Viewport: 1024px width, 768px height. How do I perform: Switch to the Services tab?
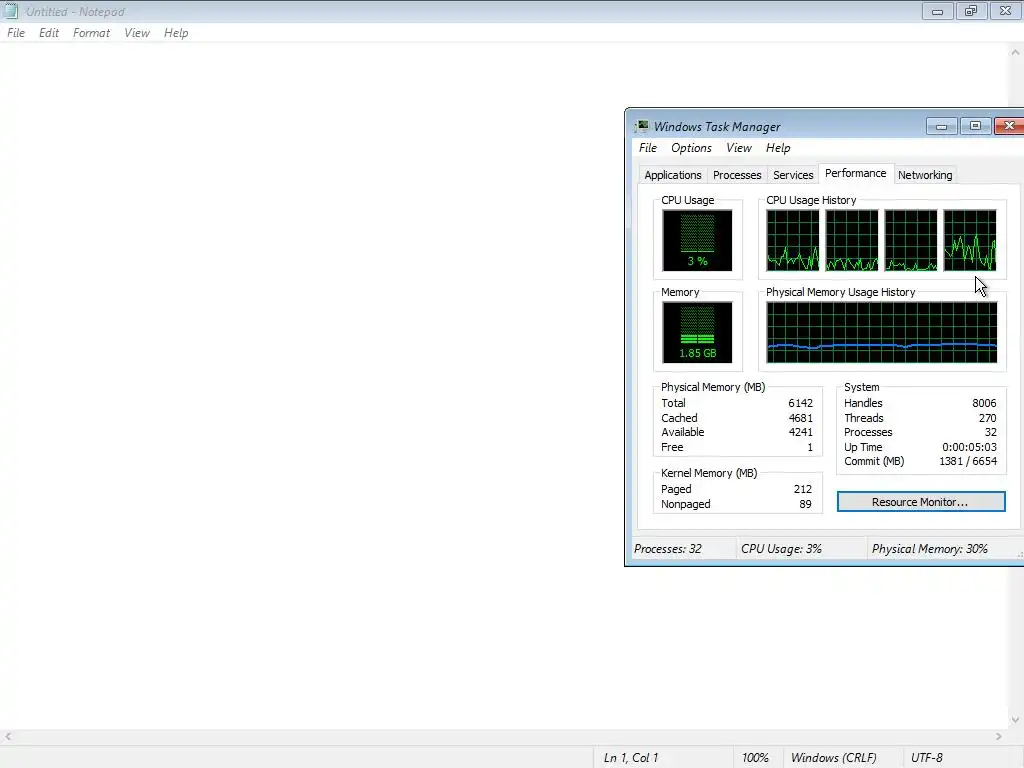(x=793, y=175)
